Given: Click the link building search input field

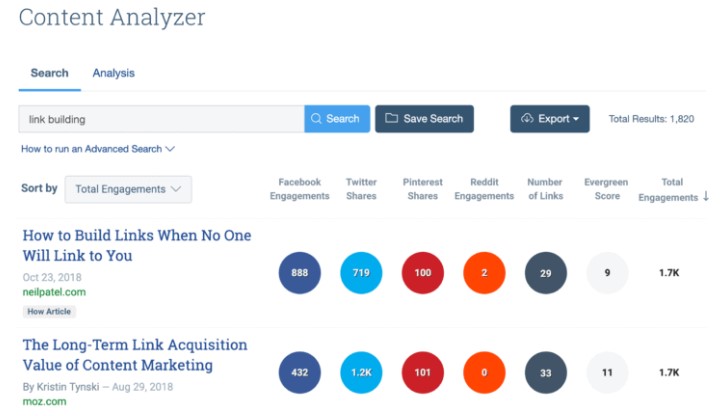Looking at the screenshot, I should [161, 119].
